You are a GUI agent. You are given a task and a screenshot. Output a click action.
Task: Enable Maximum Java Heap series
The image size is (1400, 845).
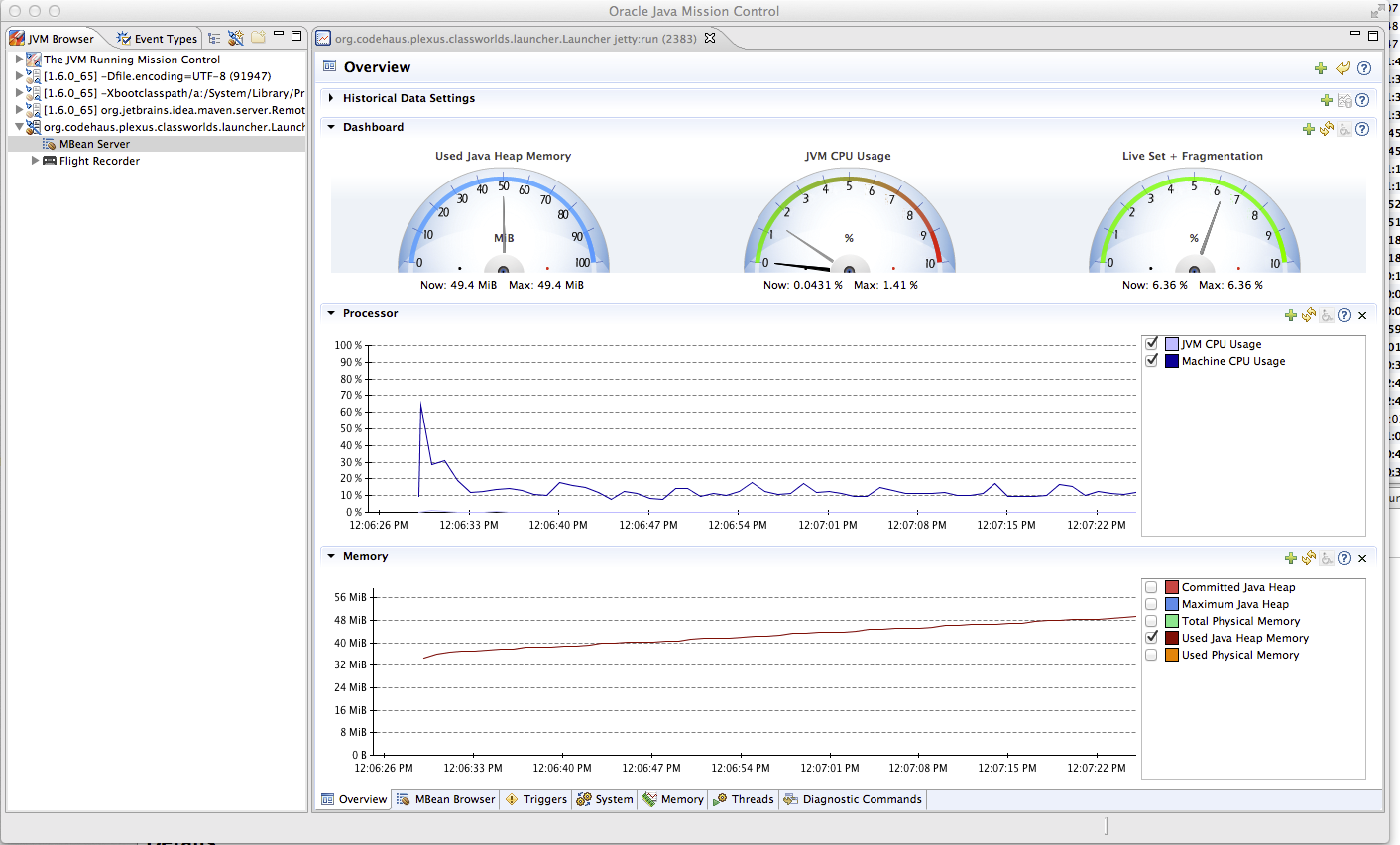1151,604
